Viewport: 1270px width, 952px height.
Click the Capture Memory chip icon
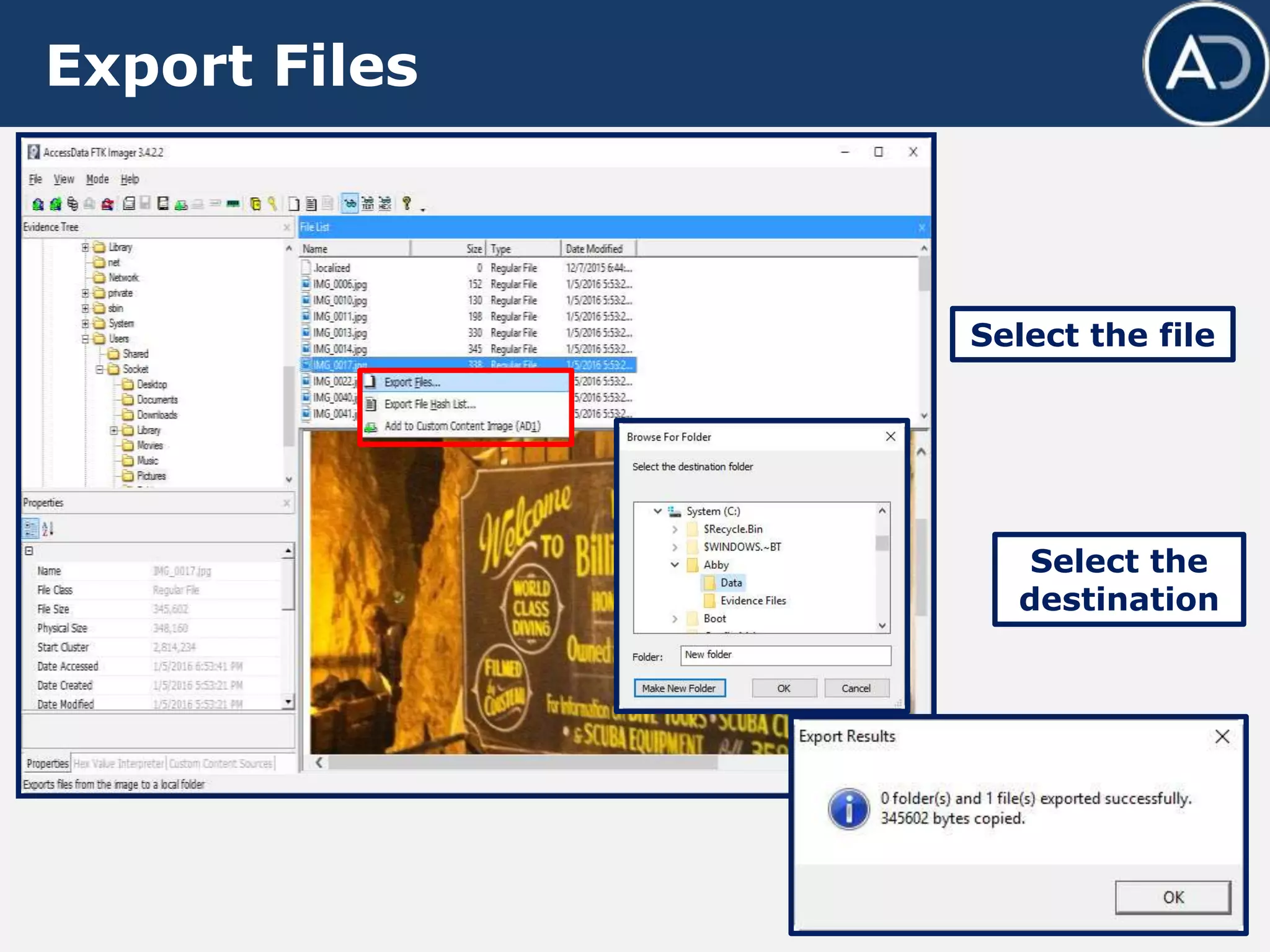(x=233, y=204)
